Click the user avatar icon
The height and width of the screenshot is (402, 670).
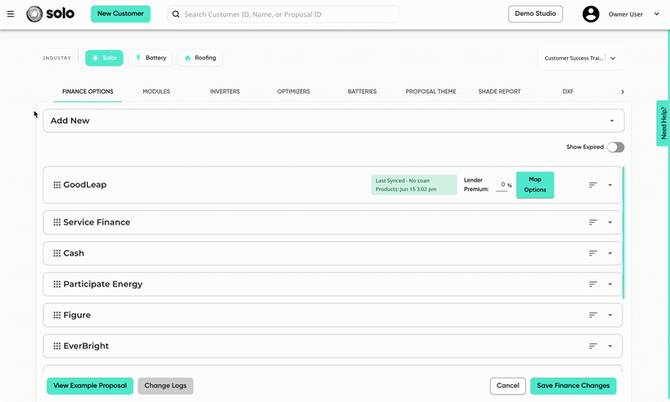pyautogui.click(x=591, y=14)
